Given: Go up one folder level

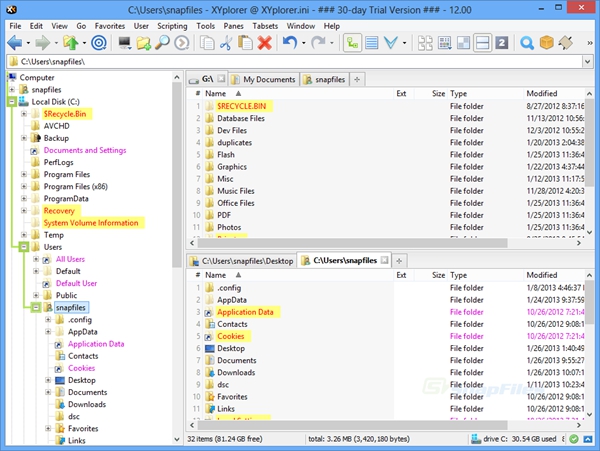Looking at the screenshot, I should click(71, 43).
